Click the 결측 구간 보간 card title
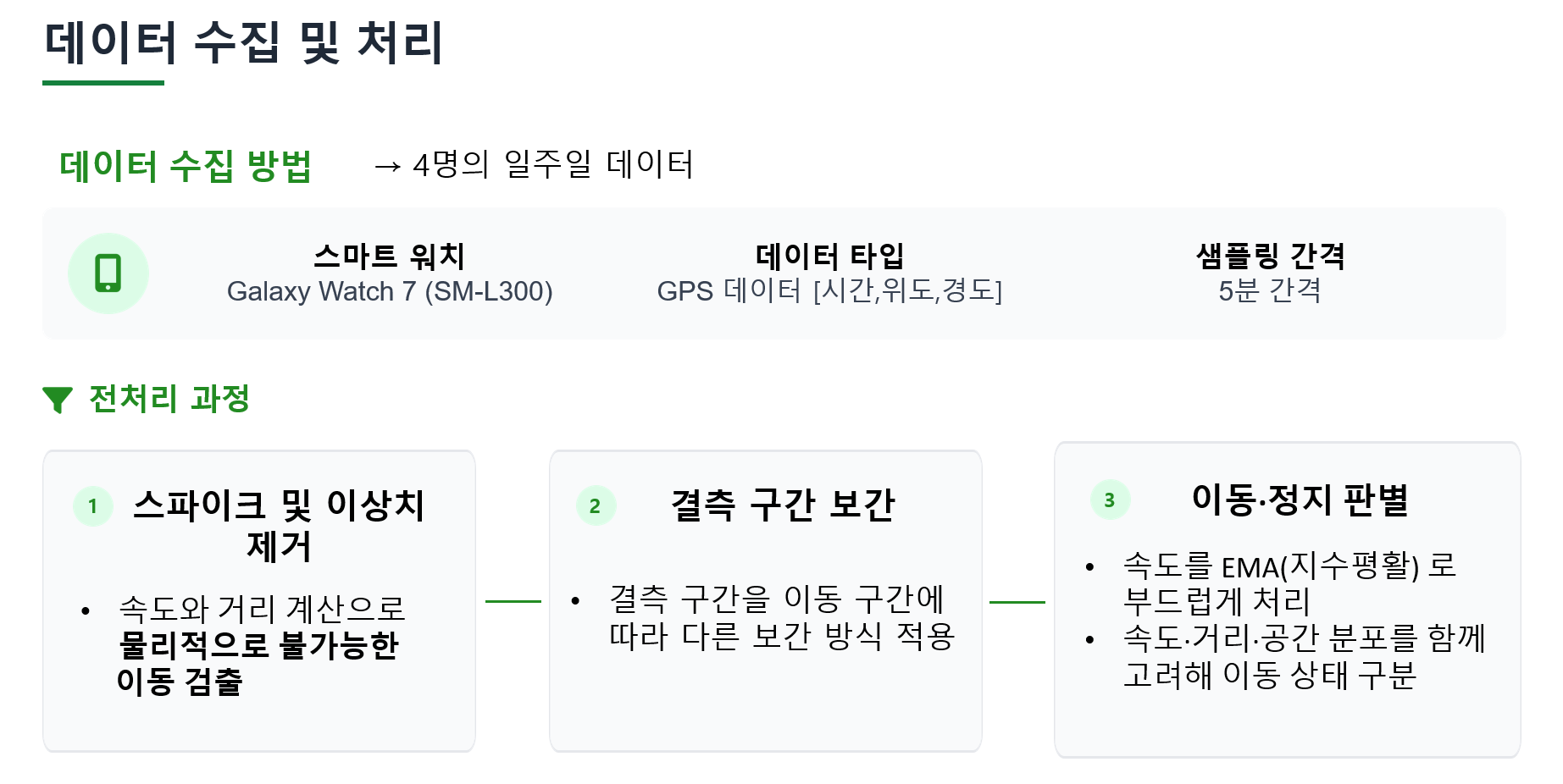1563x784 pixels. click(x=782, y=505)
